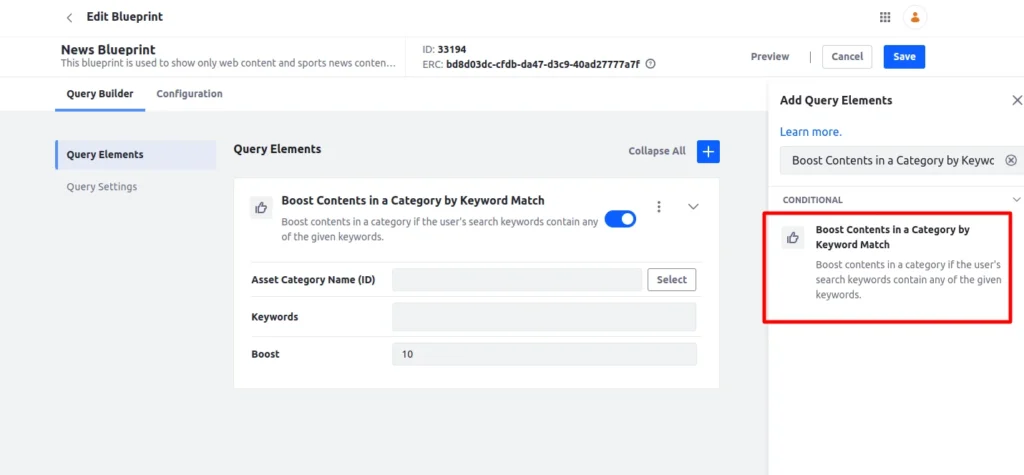This screenshot has height=475, width=1024.
Task: Click the sidebar search box
Action: tap(893, 160)
